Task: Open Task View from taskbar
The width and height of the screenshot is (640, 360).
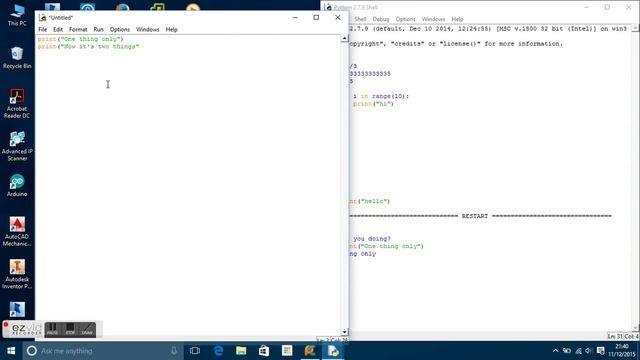Action: [x=195, y=351]
